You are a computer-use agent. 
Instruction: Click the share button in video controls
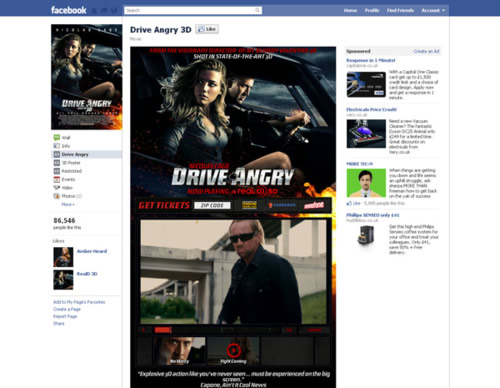pos(314,330)
